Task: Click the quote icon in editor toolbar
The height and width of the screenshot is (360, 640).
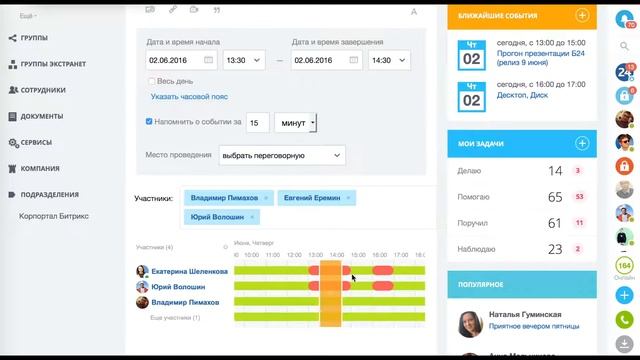Action: 217,10
